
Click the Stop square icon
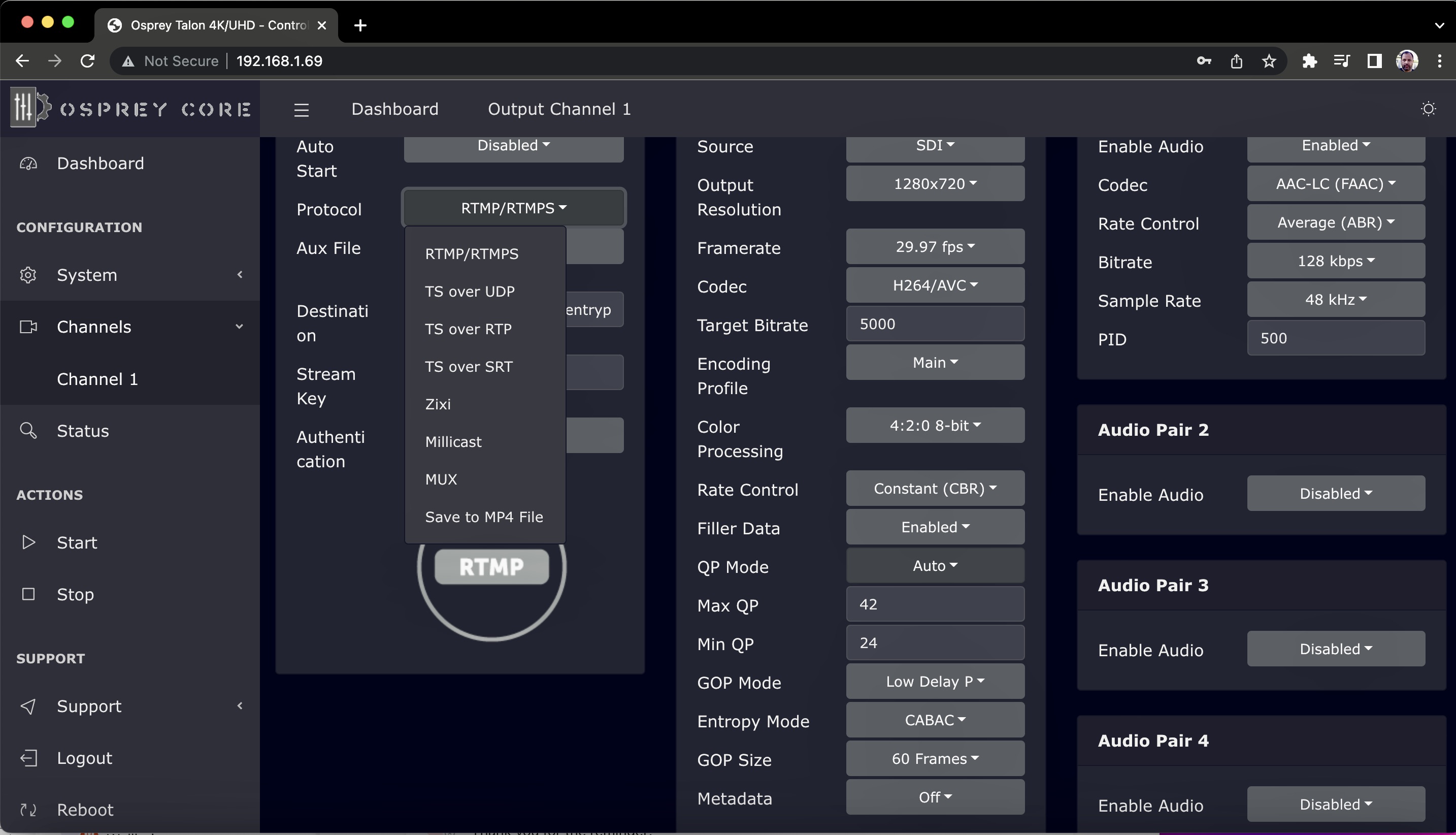click(x=28, y=594)
